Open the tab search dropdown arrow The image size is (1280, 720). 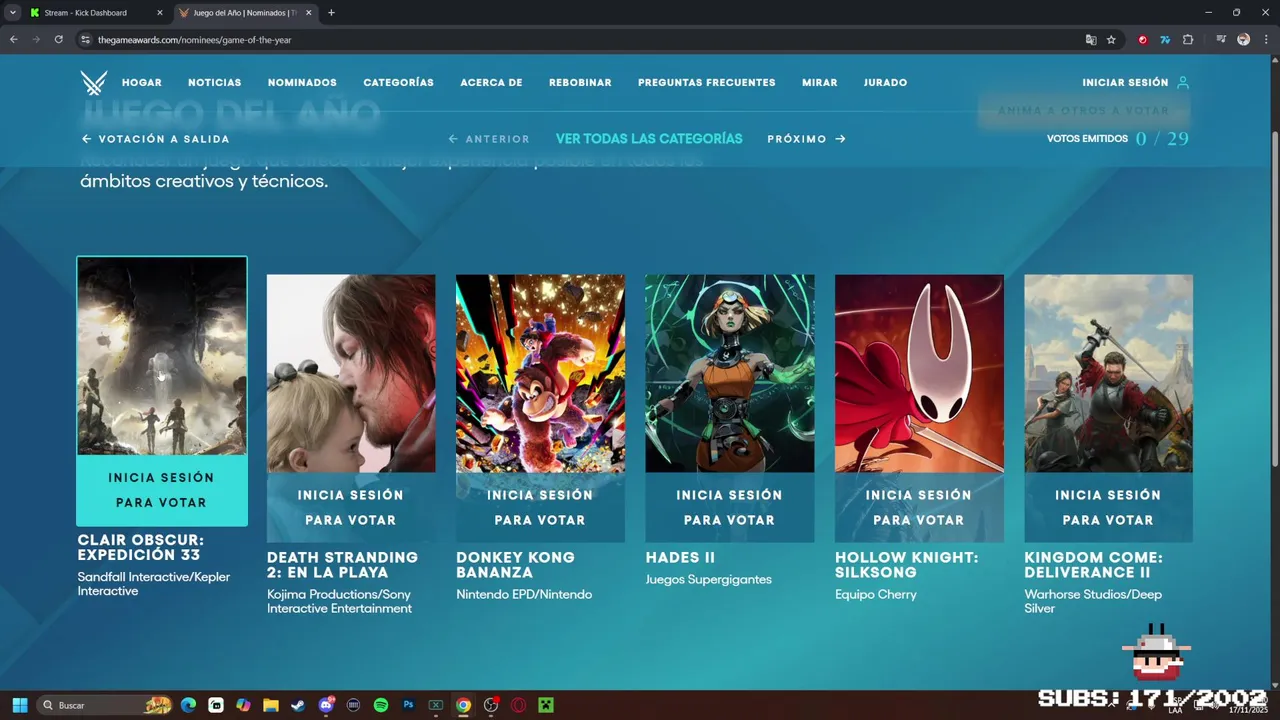pos(12,13)
